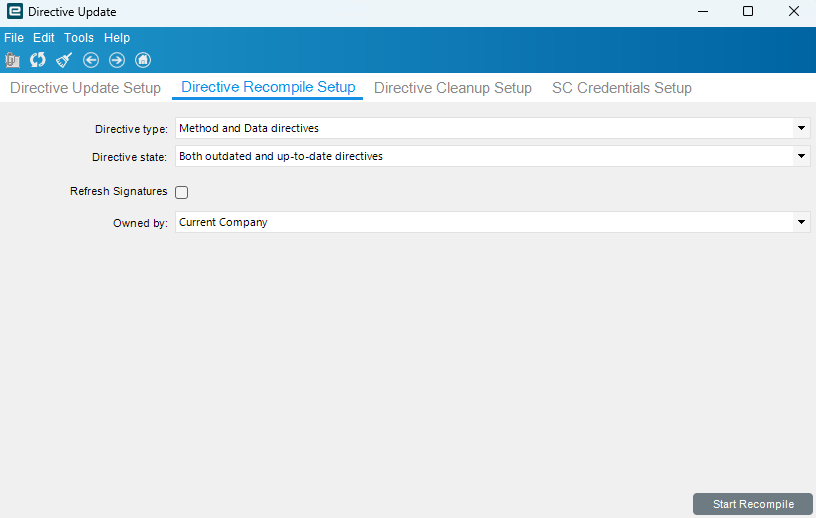
Task: Close the Directive Update window
Action: point(794,11)
